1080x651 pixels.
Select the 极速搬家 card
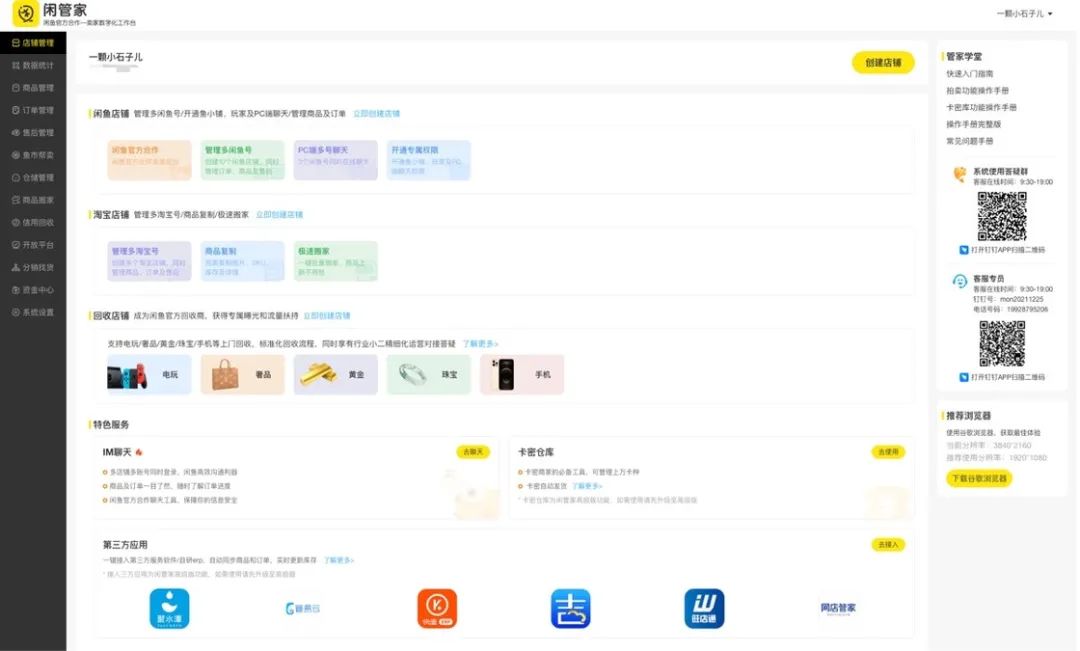pyautogui.click(x=335, y=261)
